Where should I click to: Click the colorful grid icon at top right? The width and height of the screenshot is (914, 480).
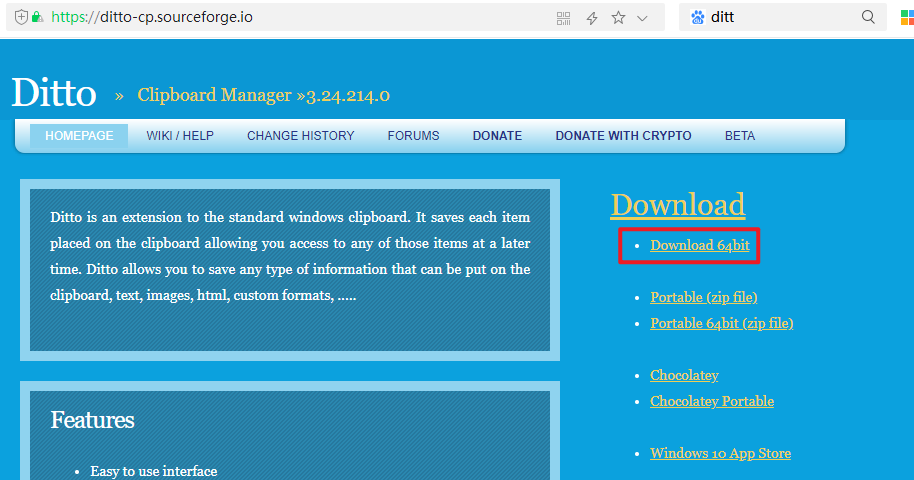[x=907, y=17]
